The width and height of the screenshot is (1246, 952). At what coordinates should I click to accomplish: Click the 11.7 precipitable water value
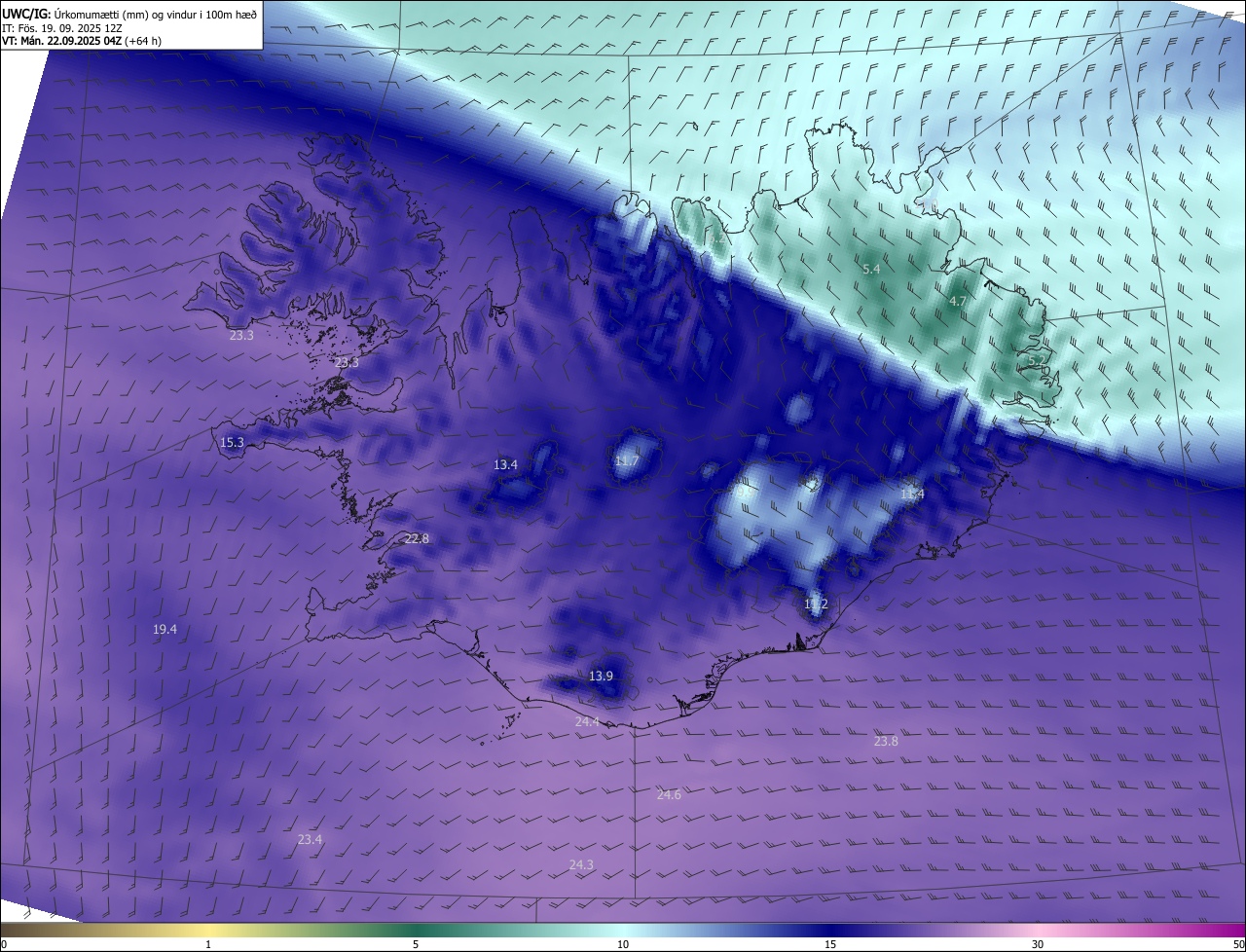point(627,460)
